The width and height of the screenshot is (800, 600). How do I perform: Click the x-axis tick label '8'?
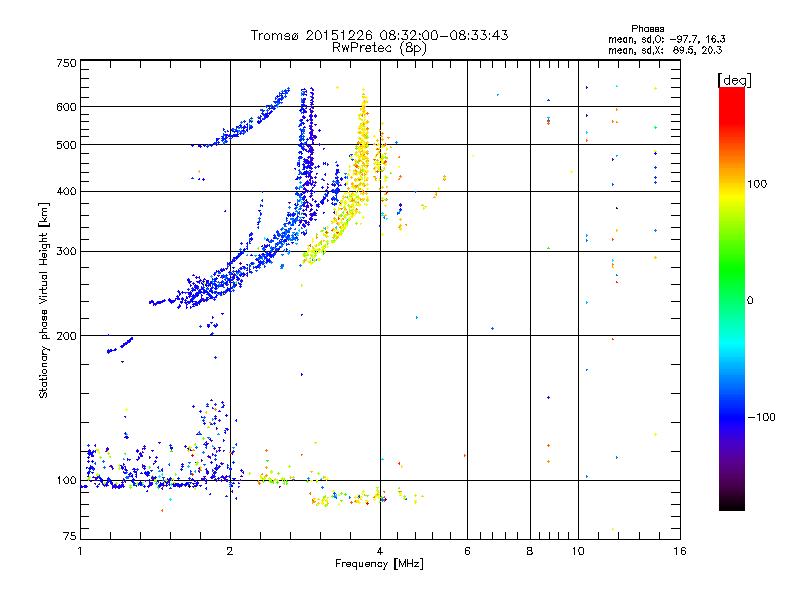click(x=530, y=551)
